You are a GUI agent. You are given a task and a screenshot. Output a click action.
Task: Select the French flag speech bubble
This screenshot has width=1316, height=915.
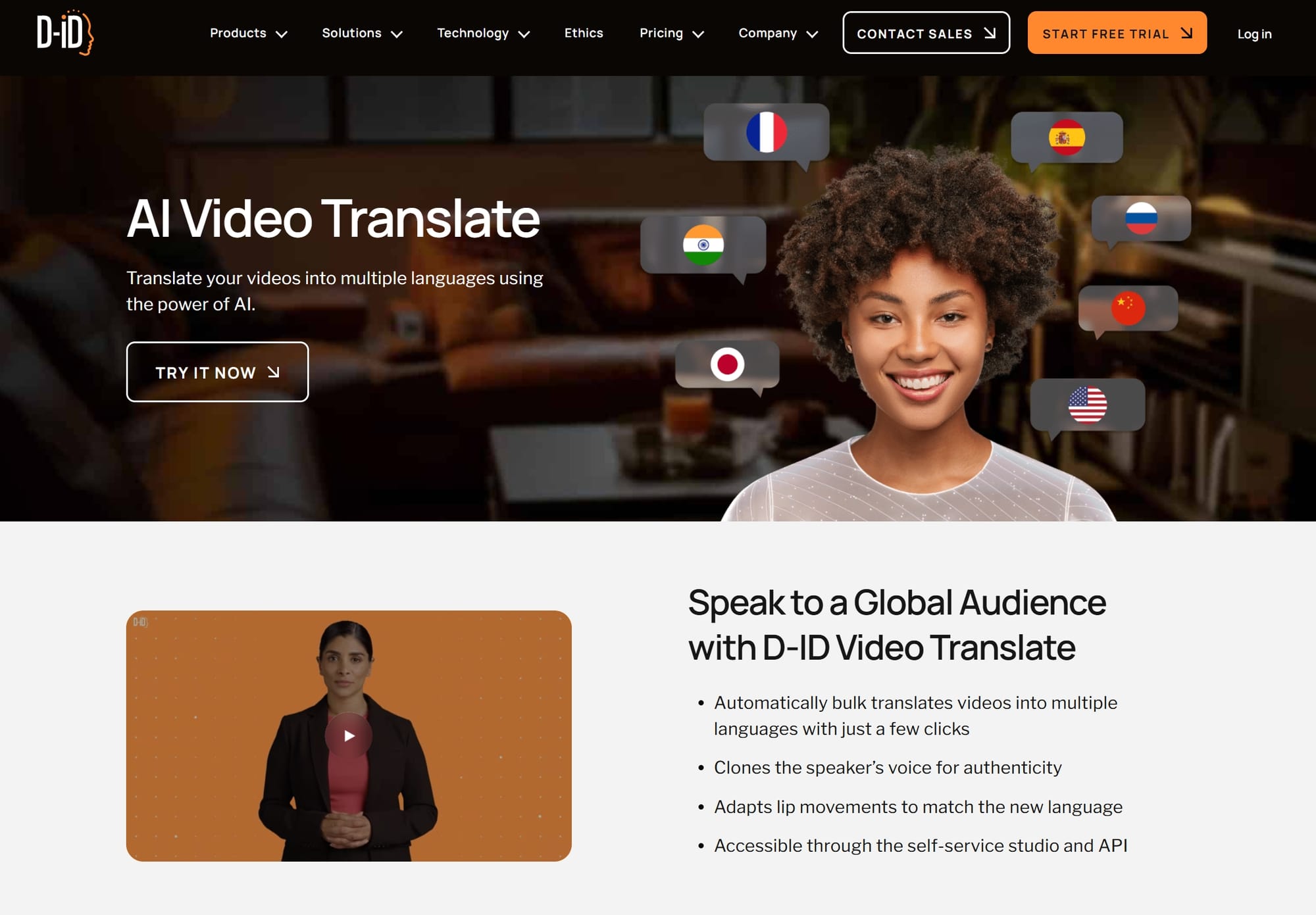pos(768,131)
